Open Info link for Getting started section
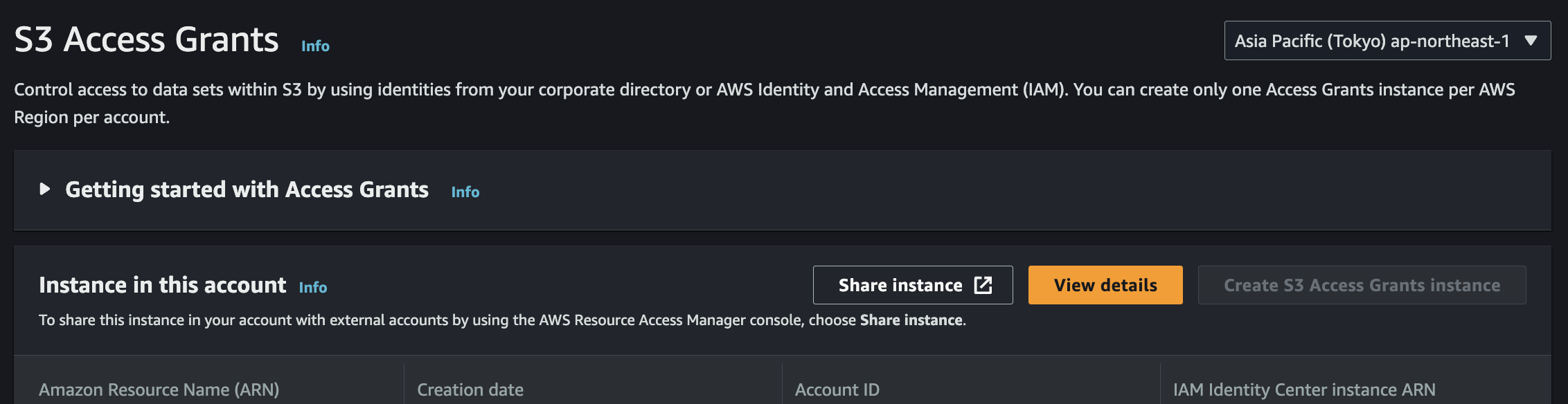1568x404 pixels. tap(465, 192)
